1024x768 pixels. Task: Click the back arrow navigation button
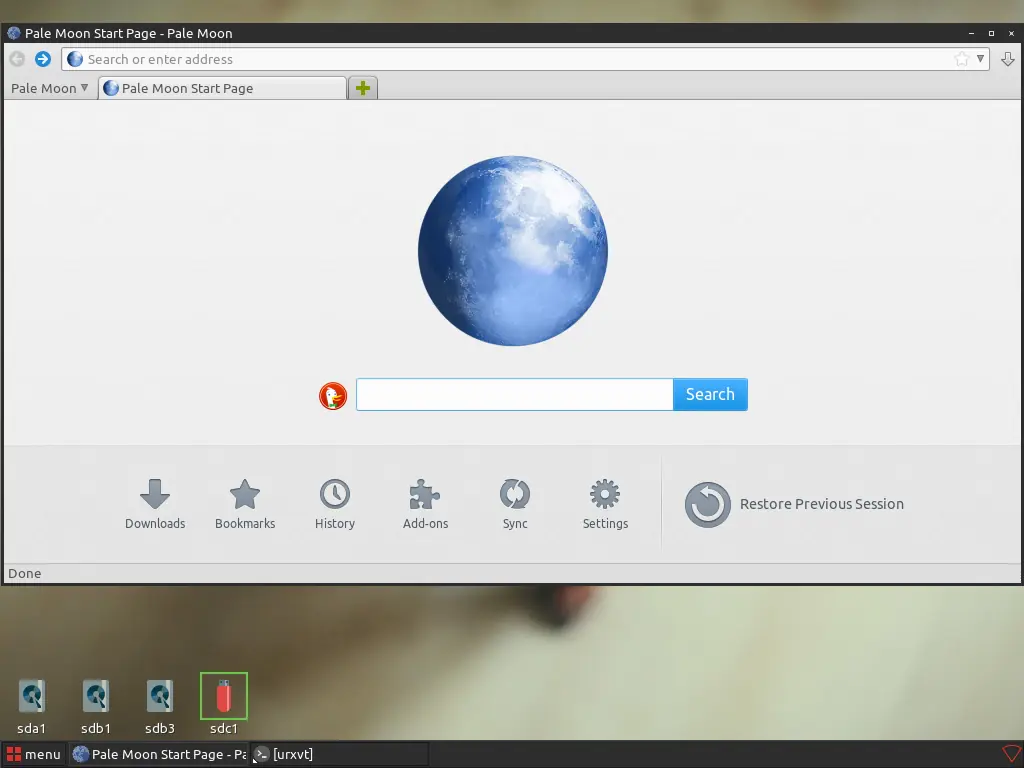click(17, 59)
